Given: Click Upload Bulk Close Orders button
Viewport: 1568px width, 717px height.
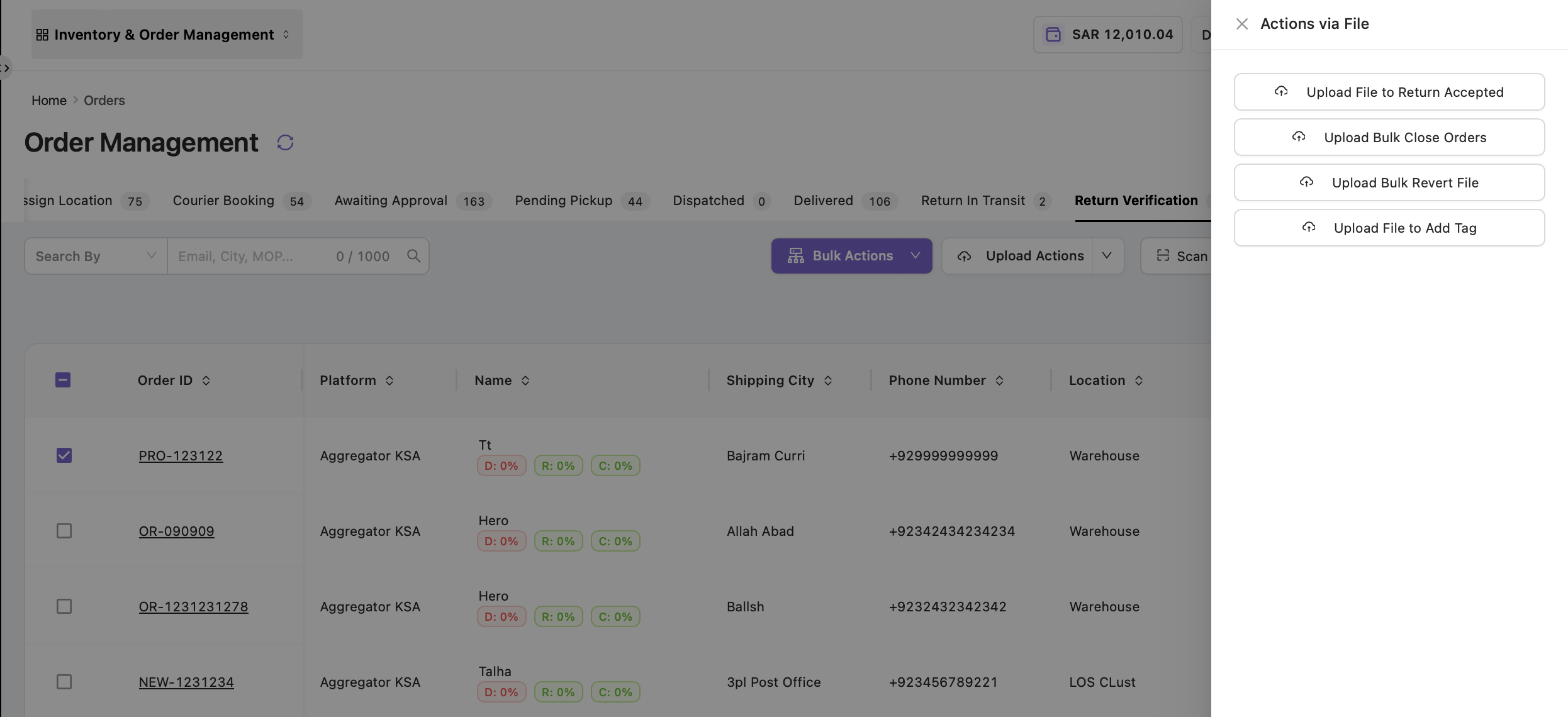Looking at the screenshot, I should click(x=1389, y=137).
